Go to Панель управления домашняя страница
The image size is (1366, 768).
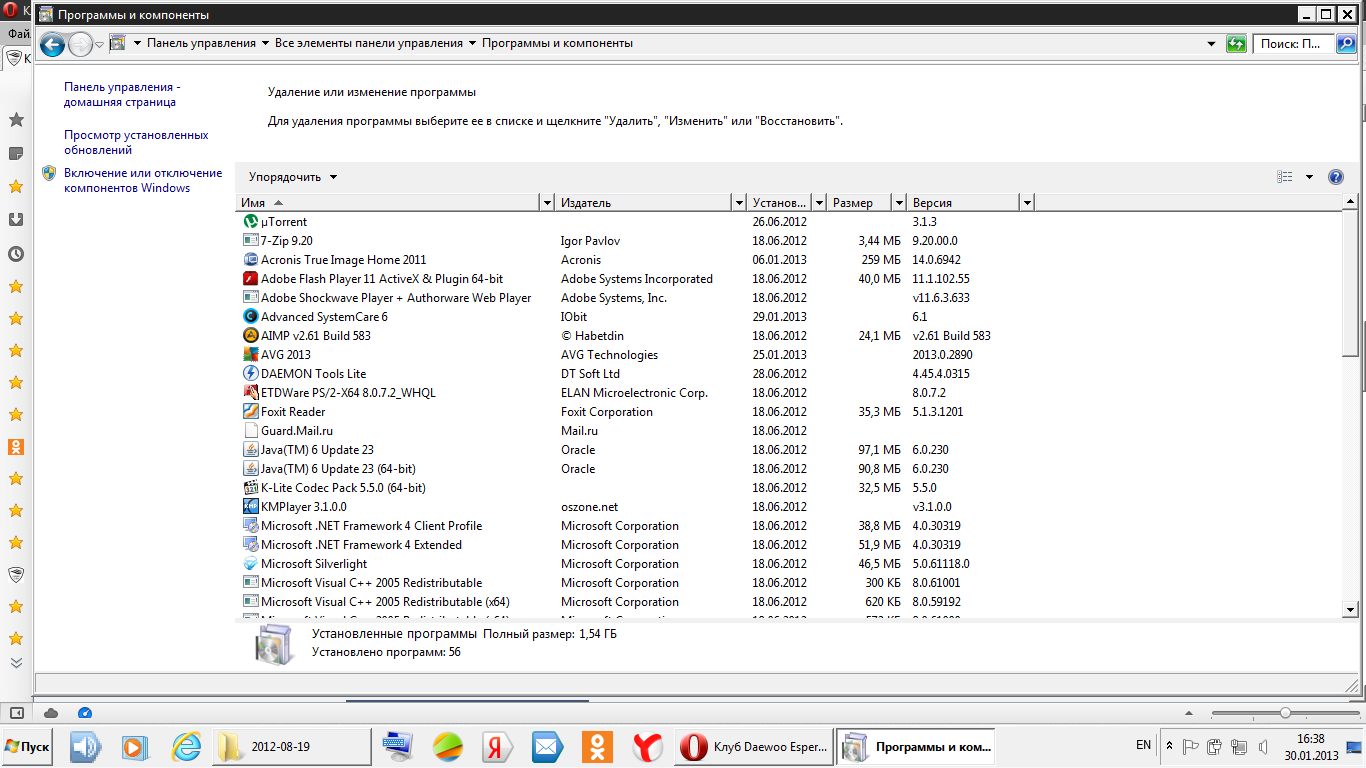[x=122, y=94]
